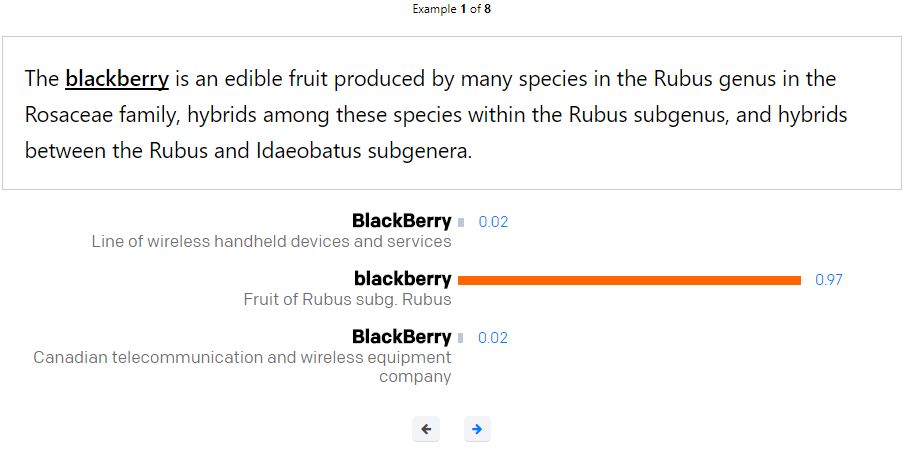Click the 0.97 score value
The width and height of the screenshot is (904, 450).
point(829,280)
